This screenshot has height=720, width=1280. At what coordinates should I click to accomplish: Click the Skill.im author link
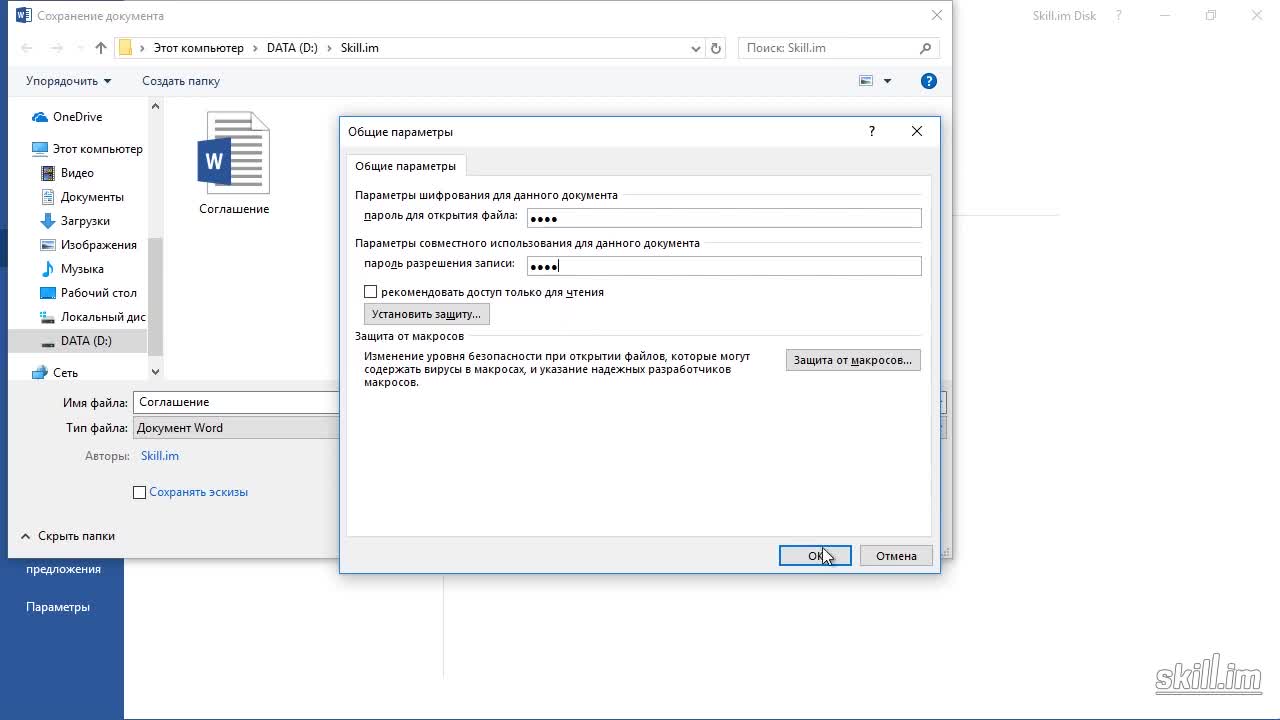[x=160, y=456]
